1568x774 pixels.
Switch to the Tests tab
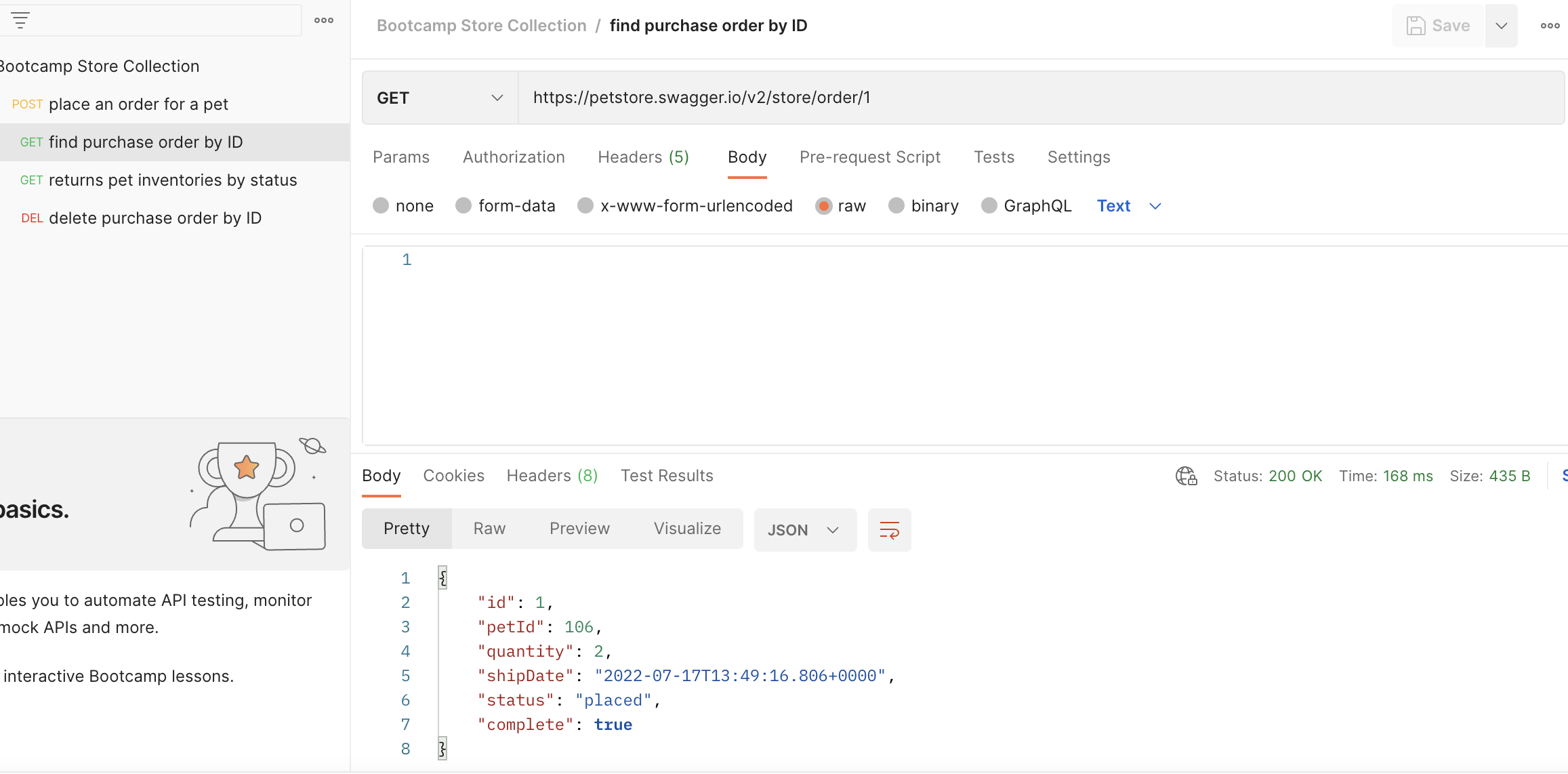point(994,157)
